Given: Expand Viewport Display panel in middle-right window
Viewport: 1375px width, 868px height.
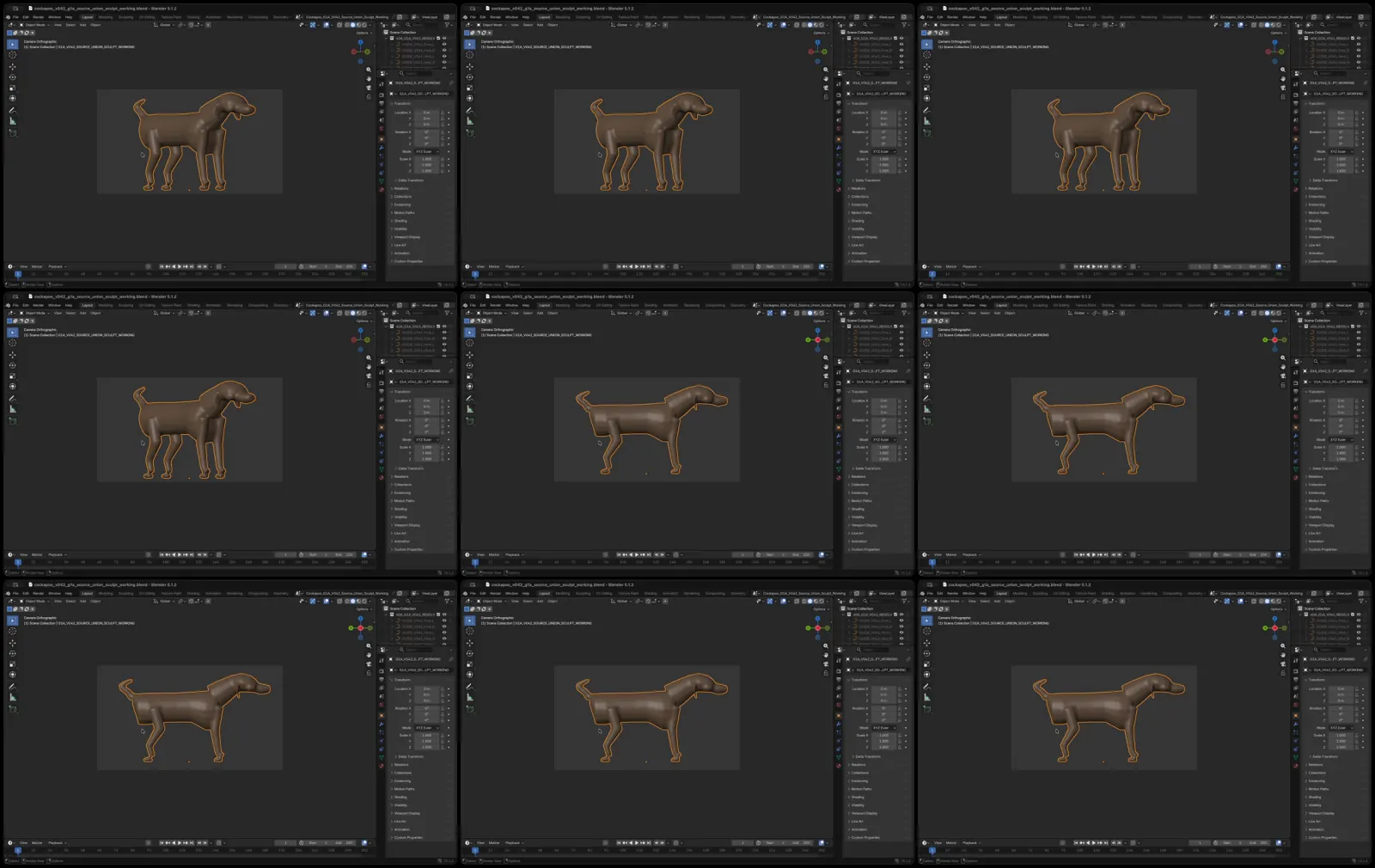Looking at the screenshot, I should (1322, 525).
